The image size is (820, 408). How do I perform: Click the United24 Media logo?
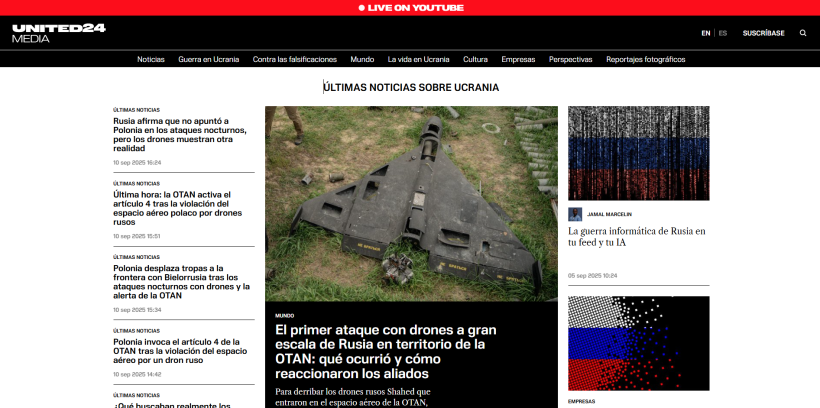tap(59, 33)
